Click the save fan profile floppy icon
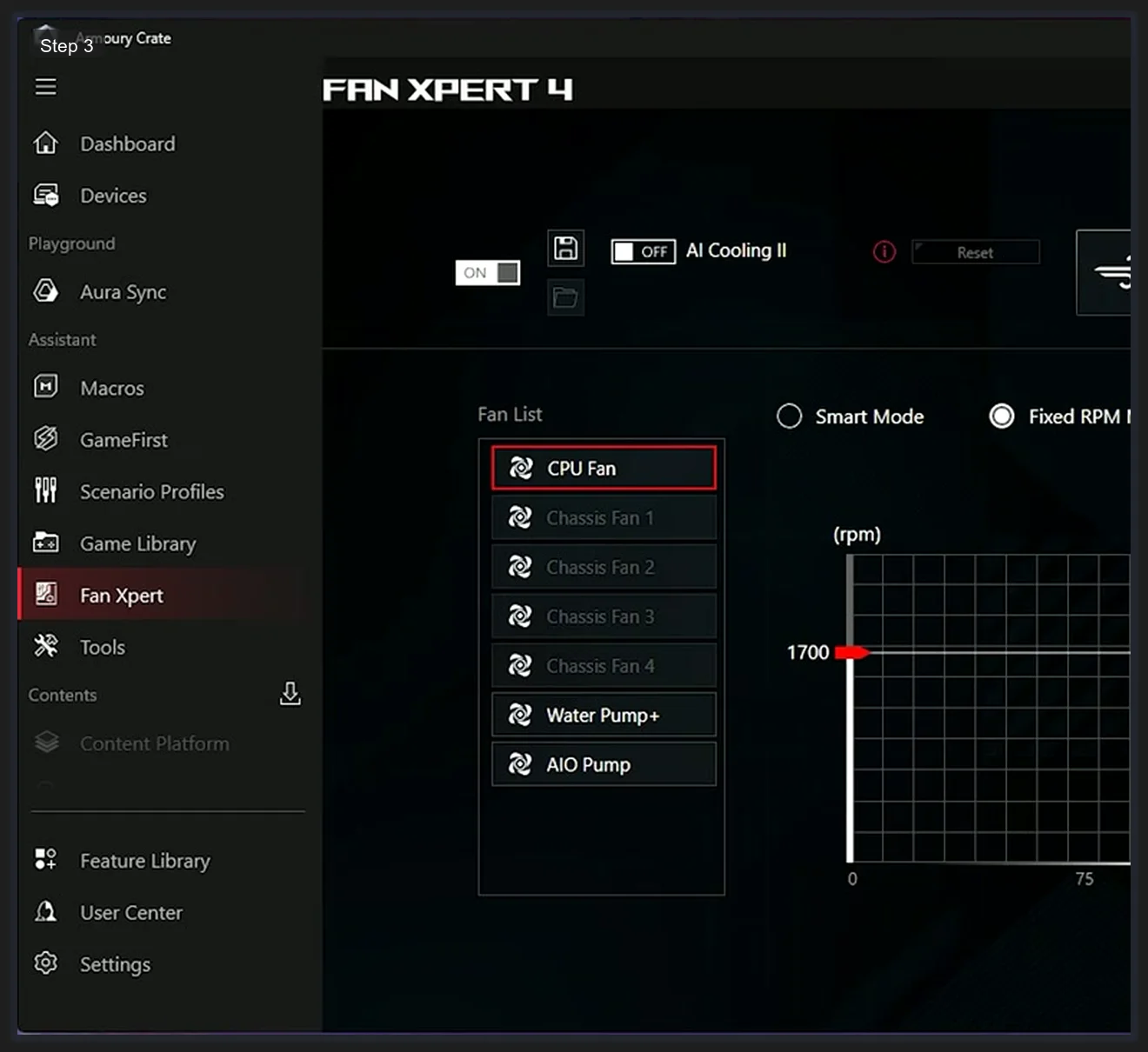 coord(565,248)
